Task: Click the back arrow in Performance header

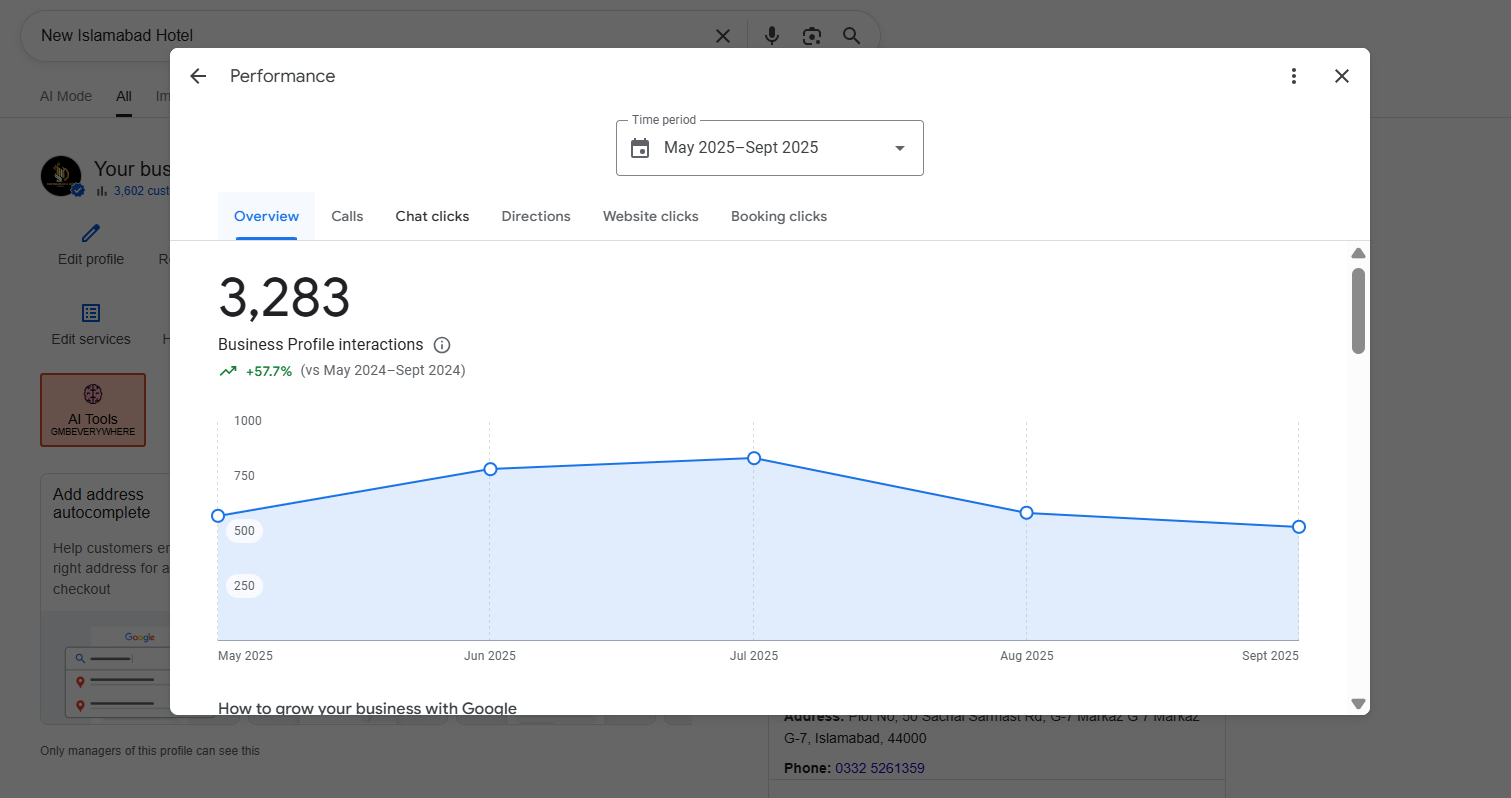Action: click(x=198, y=76)
